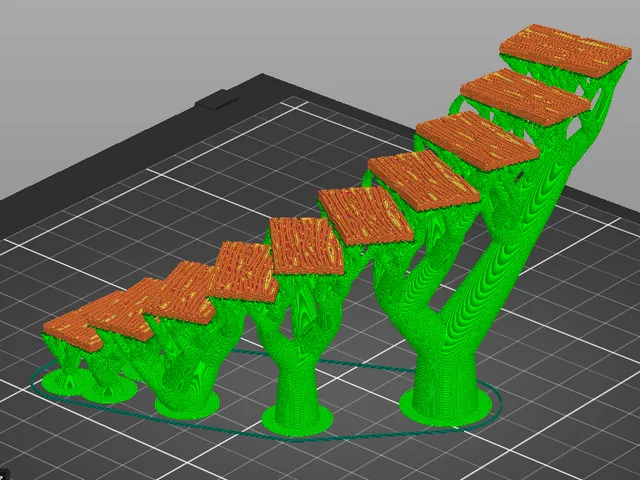The height and width of the screenshot is (480, 640).
Task: Select the topmost orange stair step
Action: [565, 51]
